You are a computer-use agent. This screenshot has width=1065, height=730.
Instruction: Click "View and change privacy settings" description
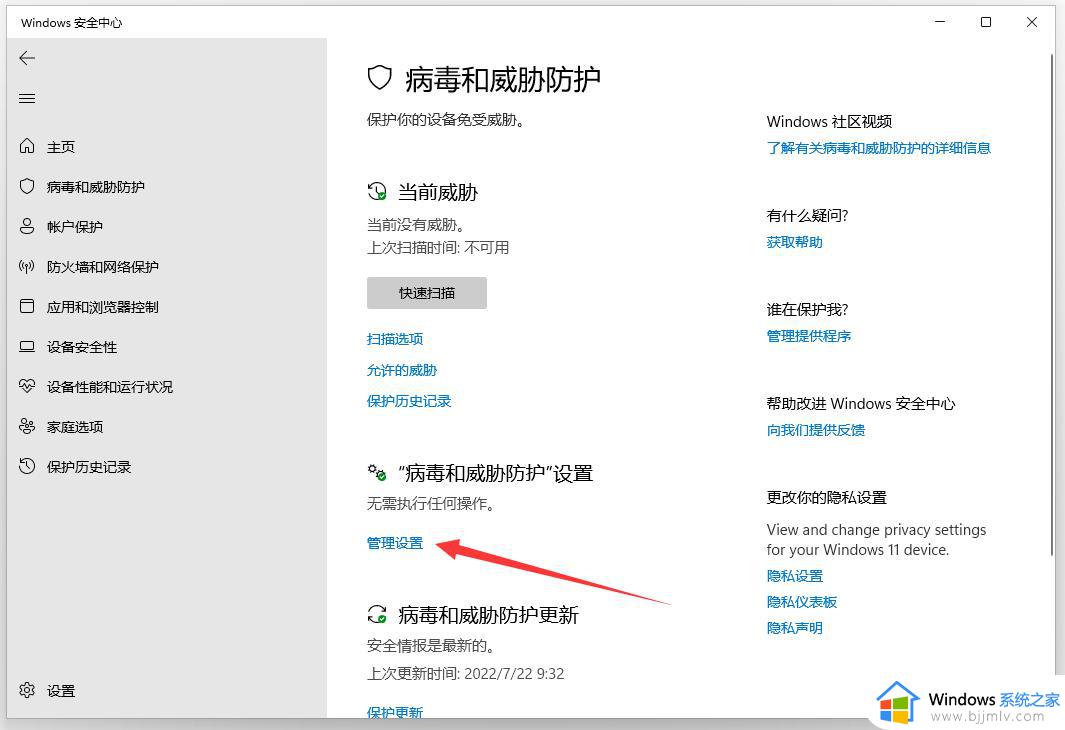click(x=876, y=539)
